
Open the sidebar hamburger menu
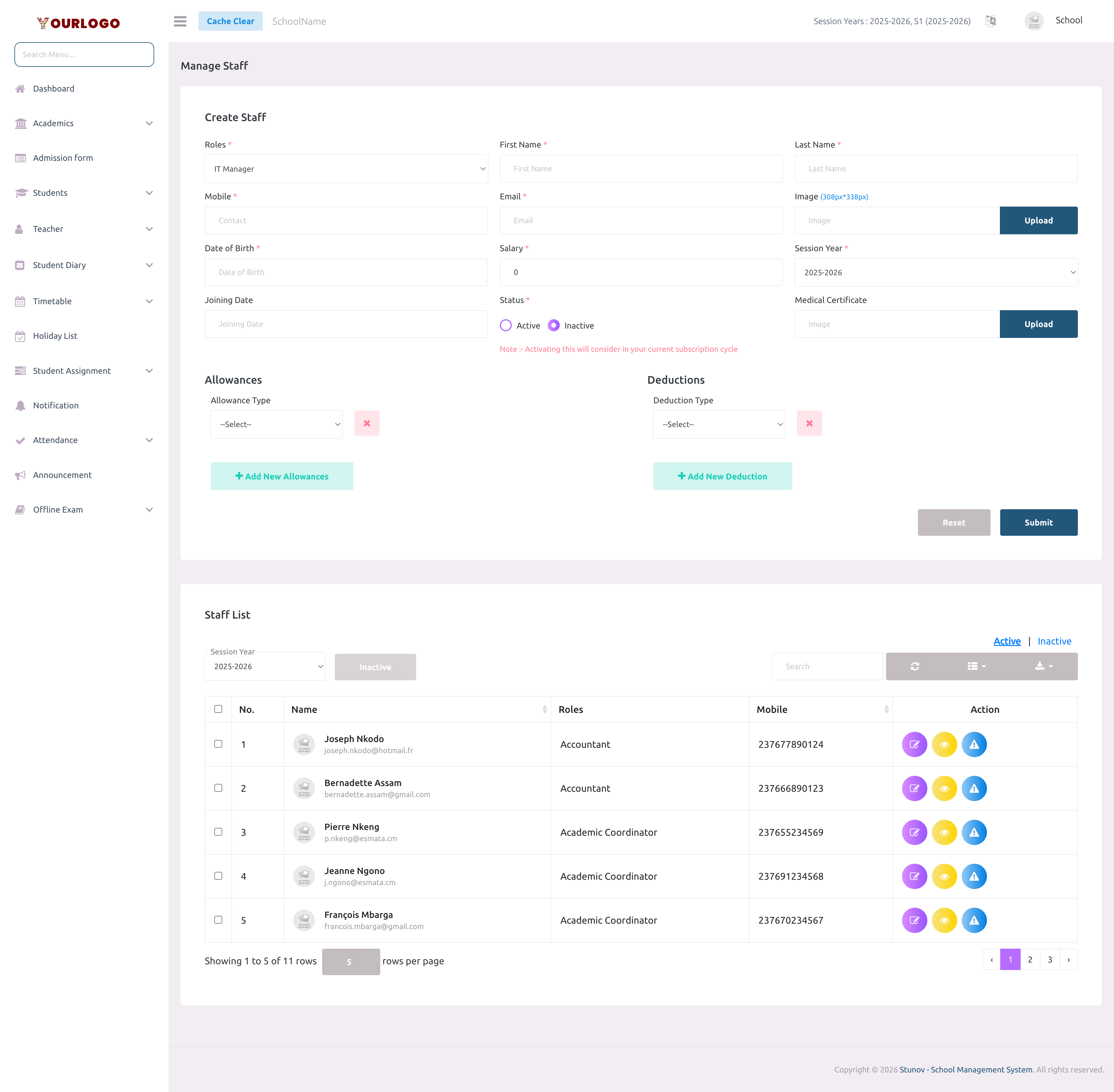[x=179, y=21]
